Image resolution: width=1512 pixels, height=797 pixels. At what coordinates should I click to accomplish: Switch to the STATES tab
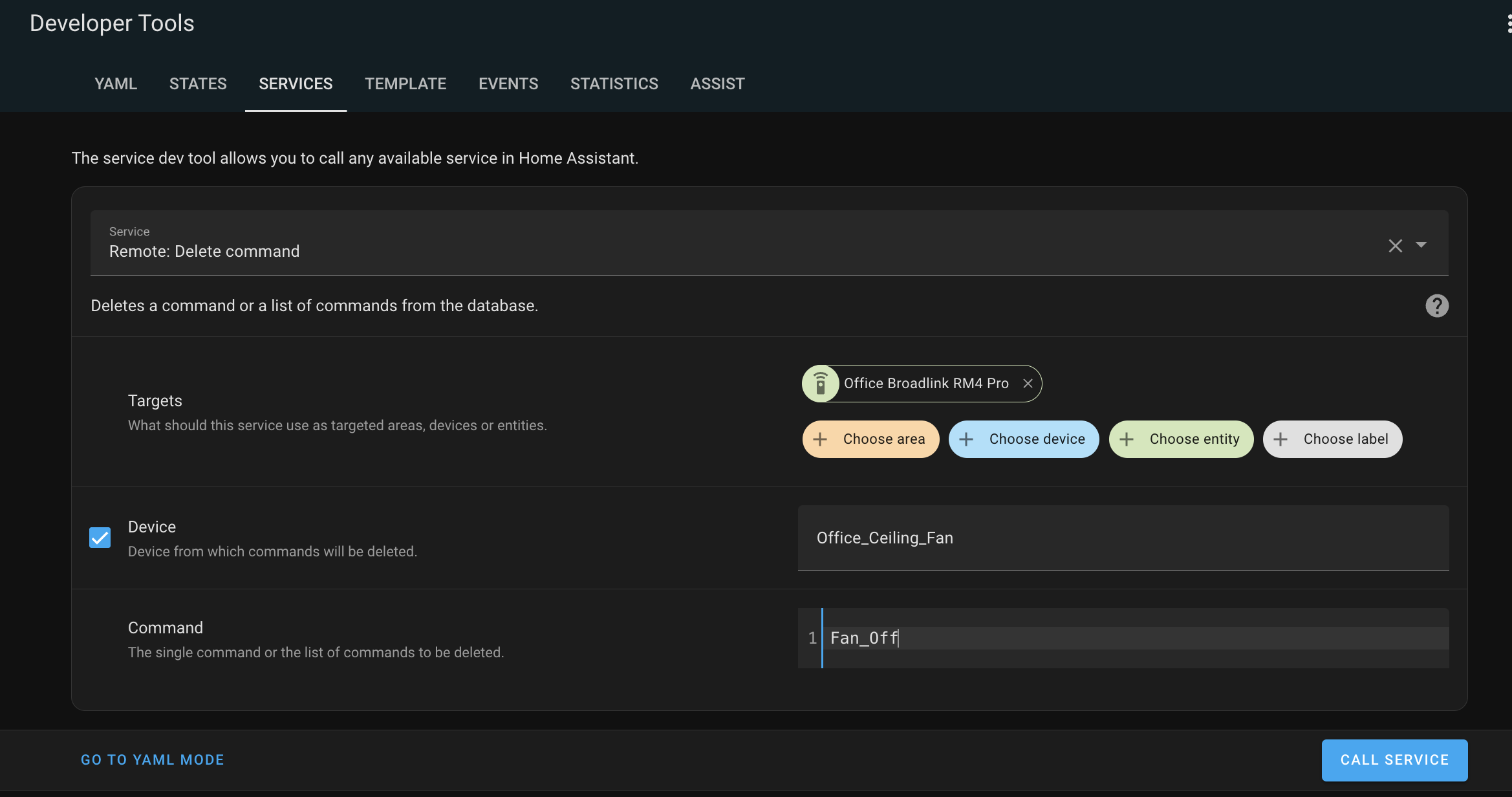[198, 83]
